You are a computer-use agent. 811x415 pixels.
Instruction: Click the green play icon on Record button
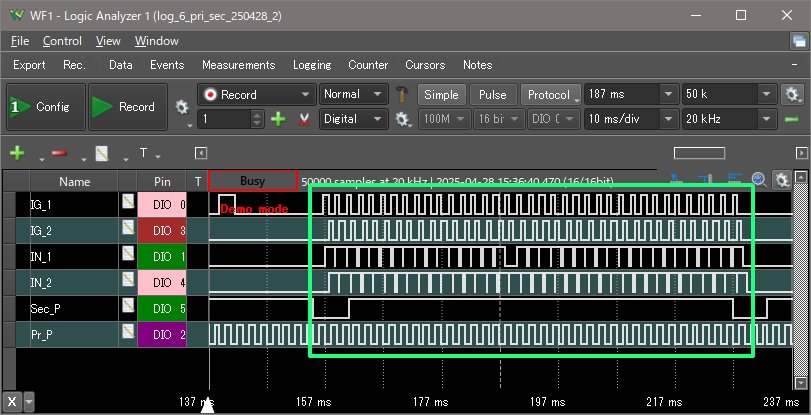click(x=102, y=107)
